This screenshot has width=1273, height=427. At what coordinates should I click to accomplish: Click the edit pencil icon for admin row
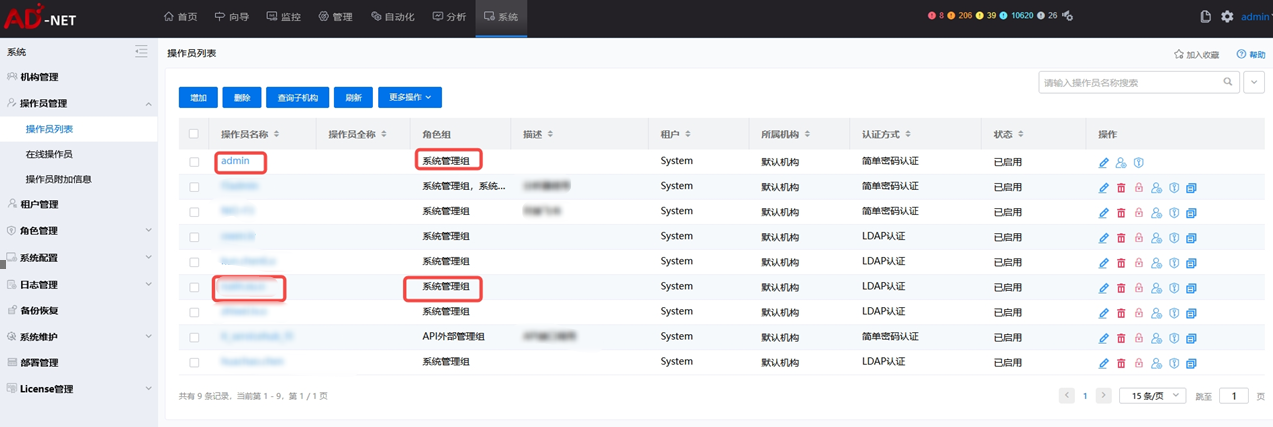point(1104,162)
